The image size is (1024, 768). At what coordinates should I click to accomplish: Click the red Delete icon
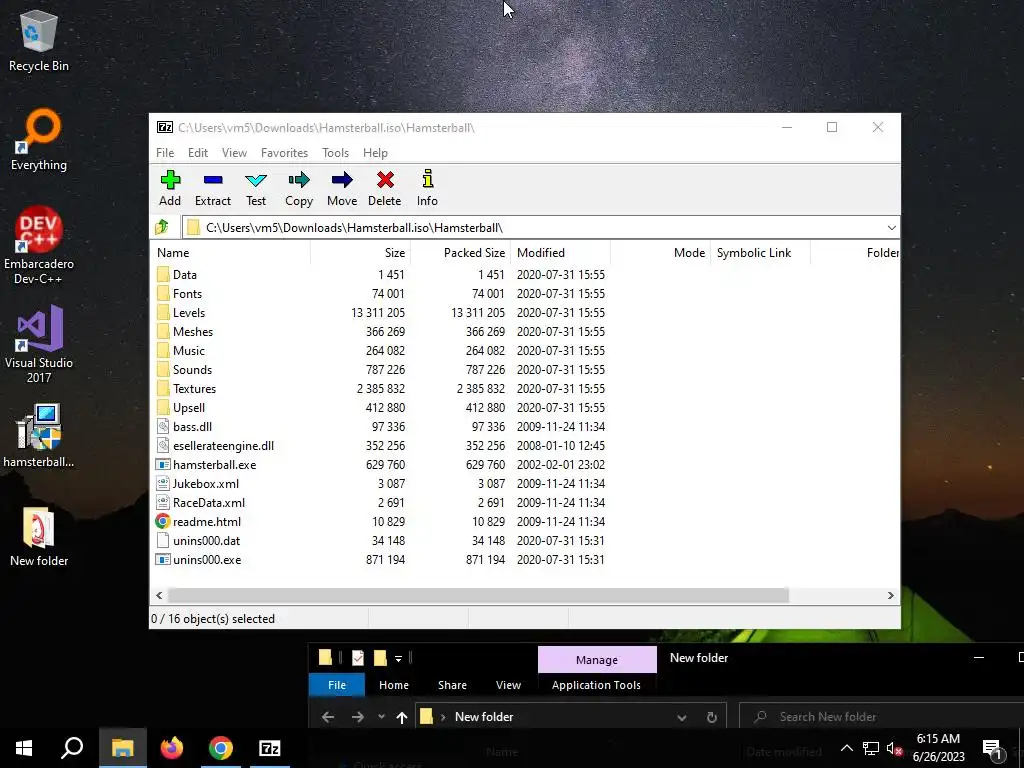coord(385,180)
